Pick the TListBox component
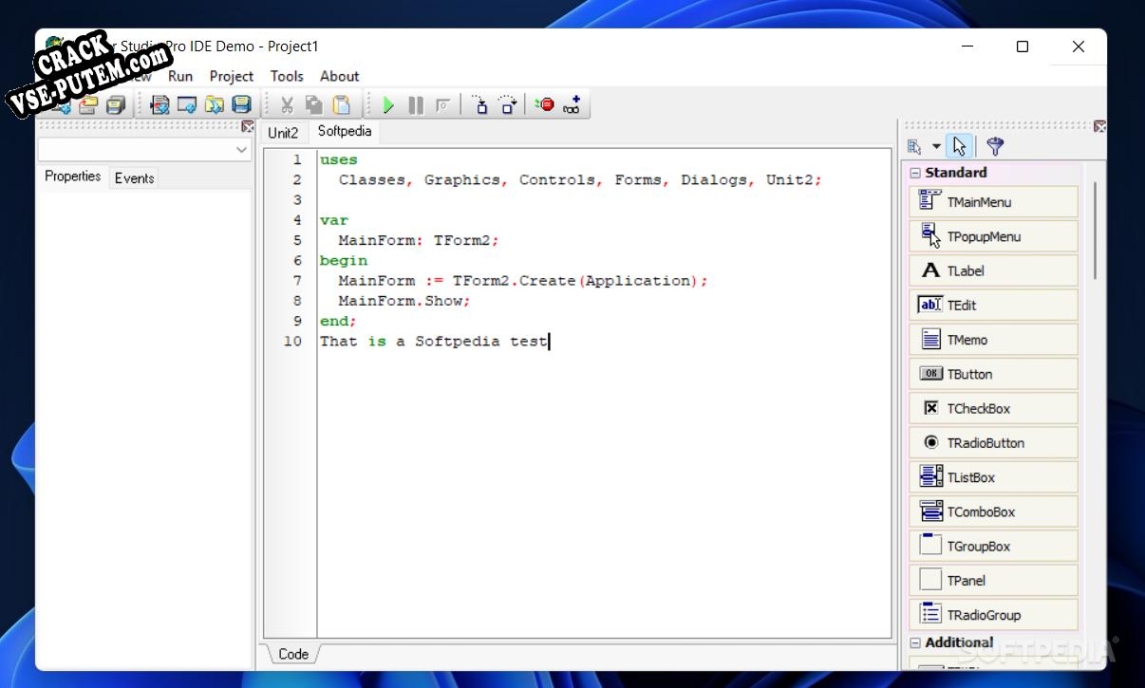1145x688 pixels. [993, 476]
